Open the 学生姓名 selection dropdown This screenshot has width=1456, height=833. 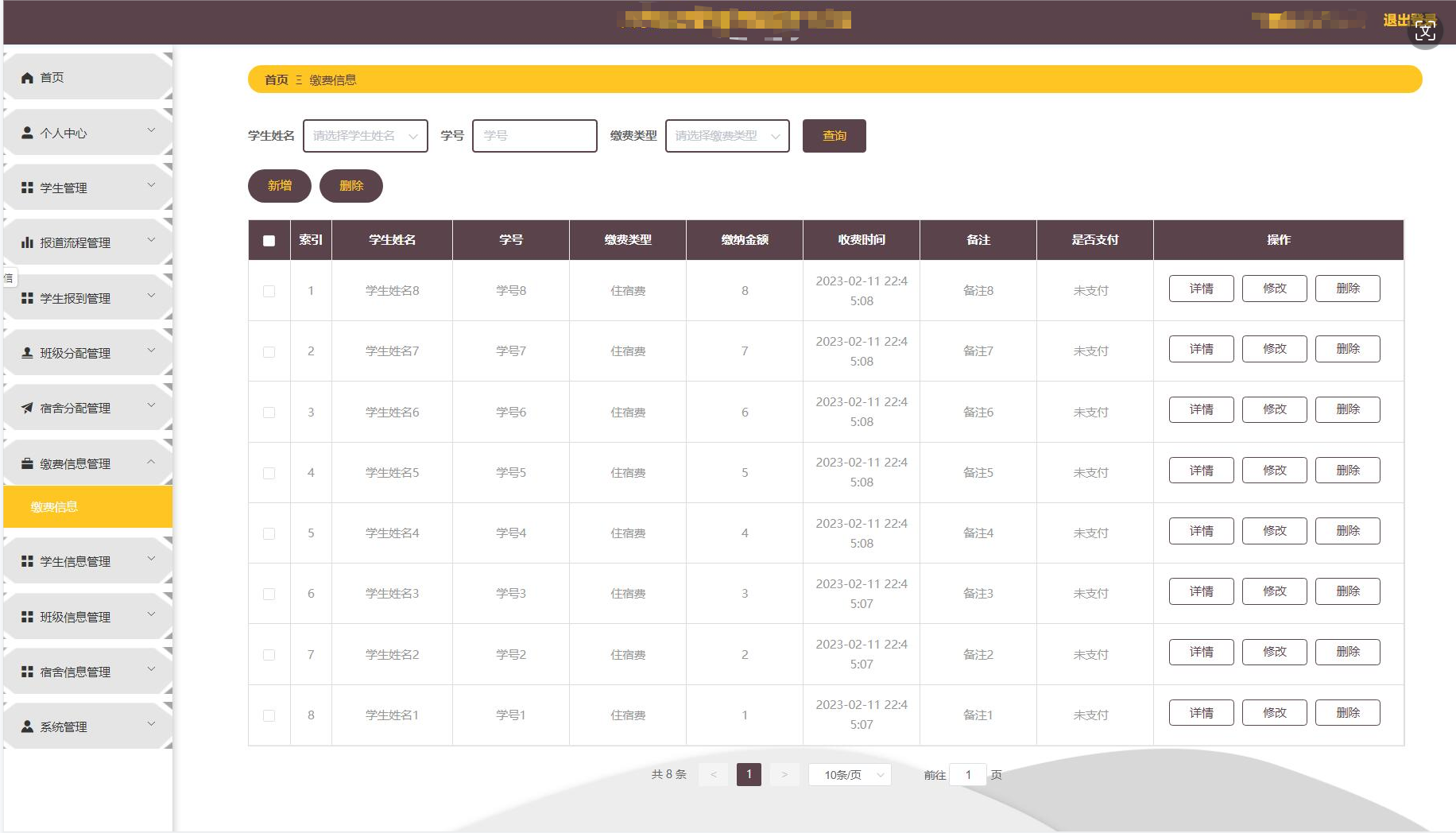(366, 136)
